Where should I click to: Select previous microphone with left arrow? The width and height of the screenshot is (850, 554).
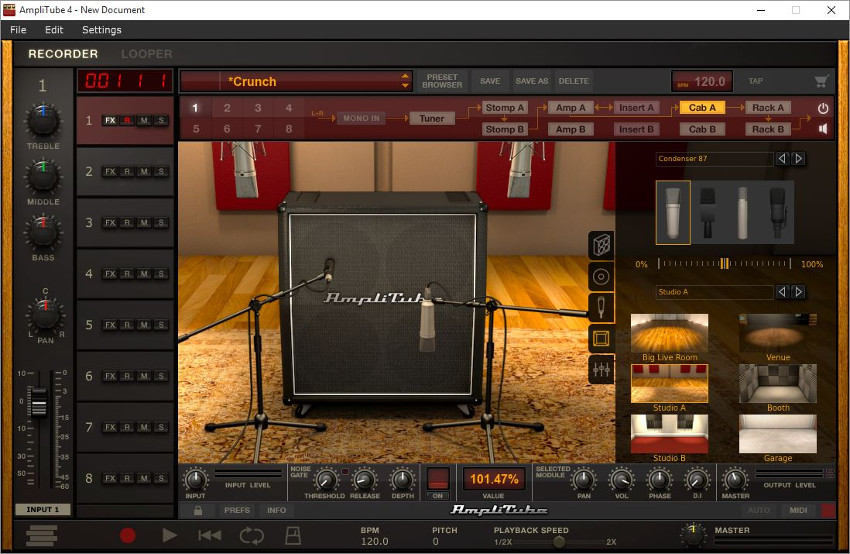pyautogui.click(x=782, y=159)
